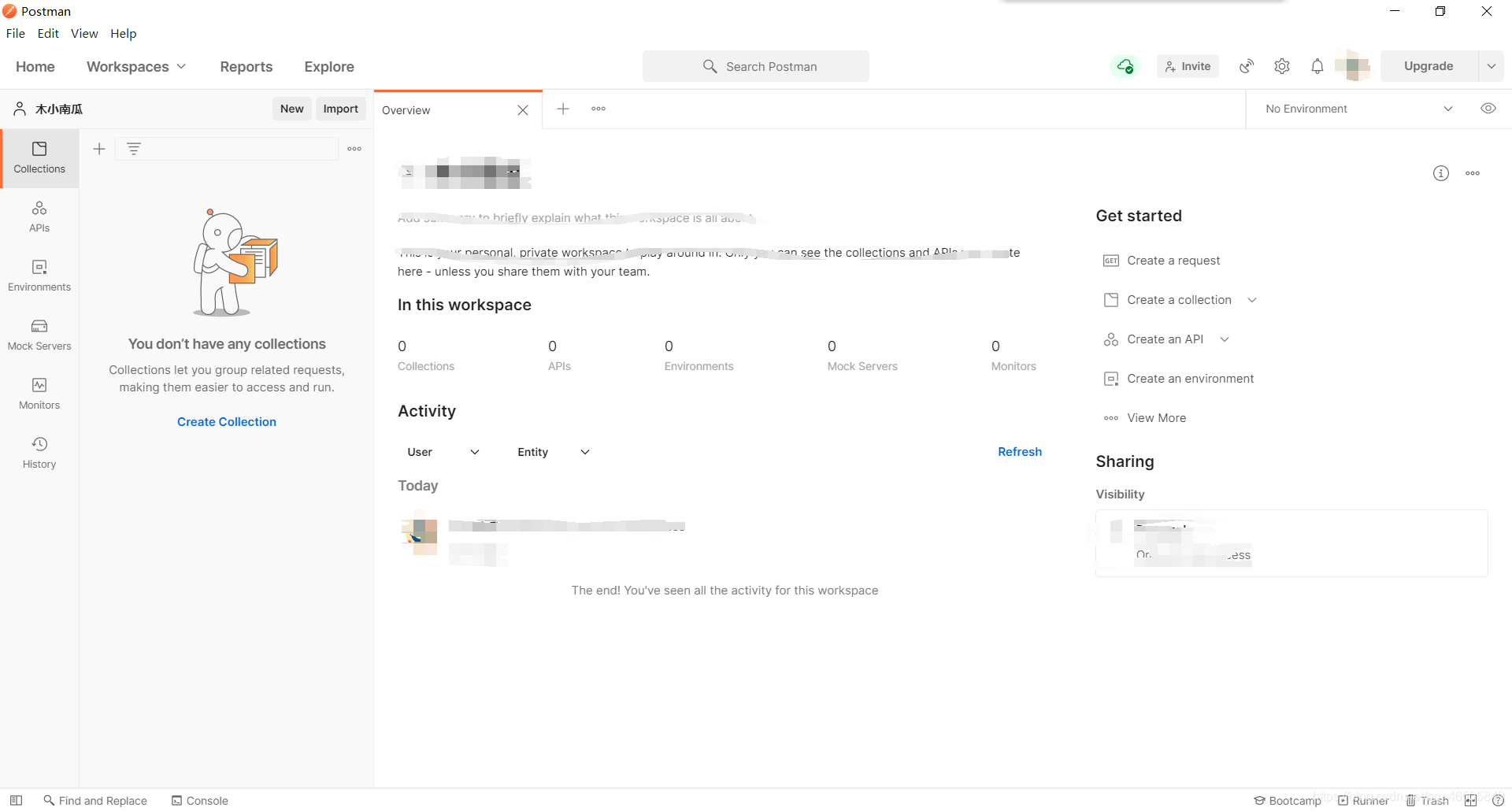
Task: Open the Environments sidebar panel
Action: pos(39,276)
